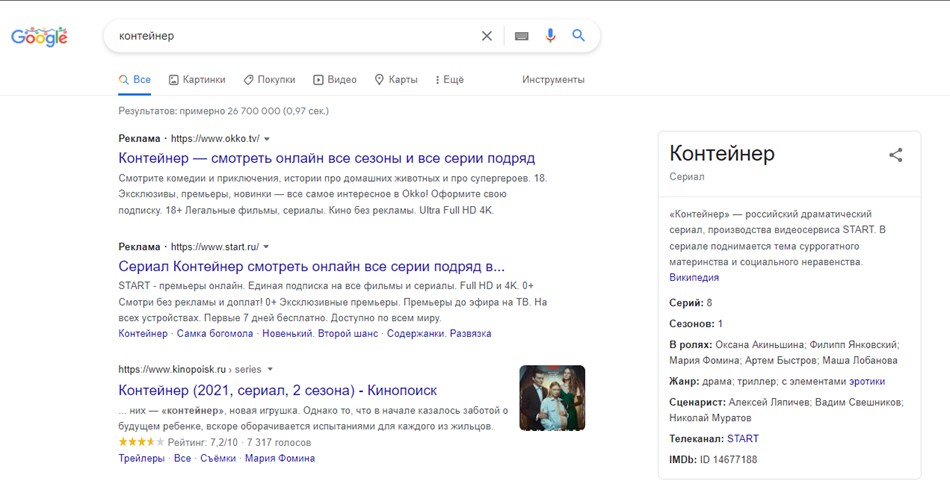Switch to the Видео tab
Viewport: 950px width, 481px height.
tap(334, 79)
